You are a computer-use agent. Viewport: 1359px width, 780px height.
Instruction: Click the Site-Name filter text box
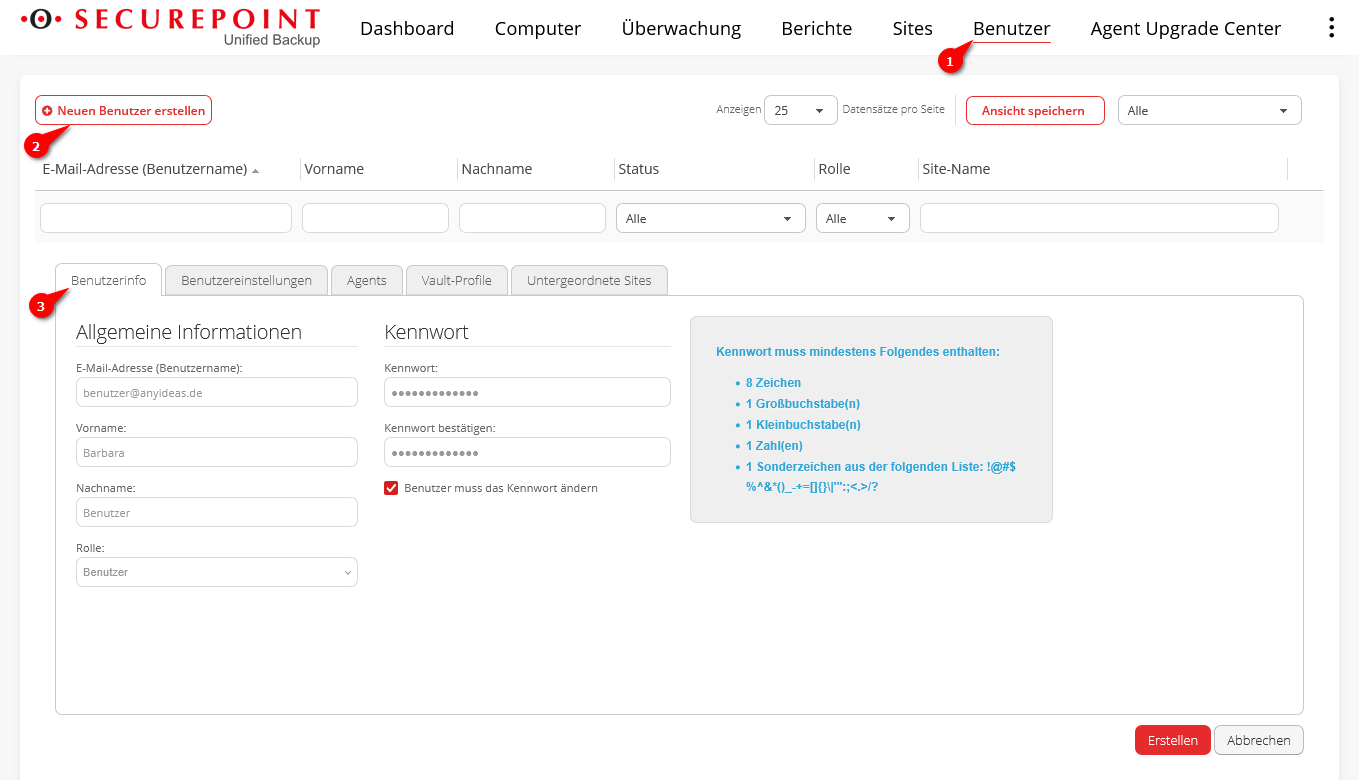1098,219
